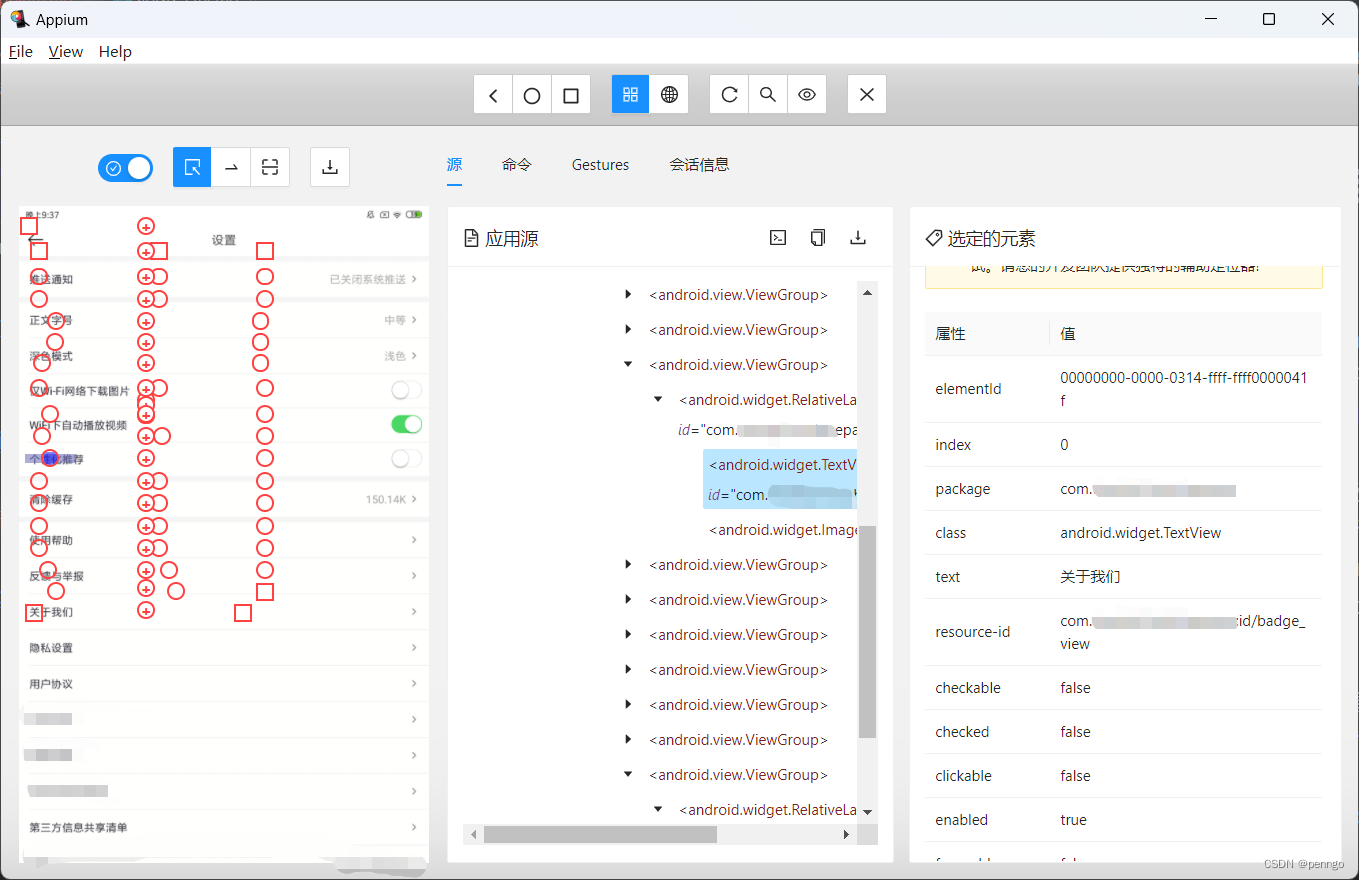Click the 值 column header

(1068, 334)
